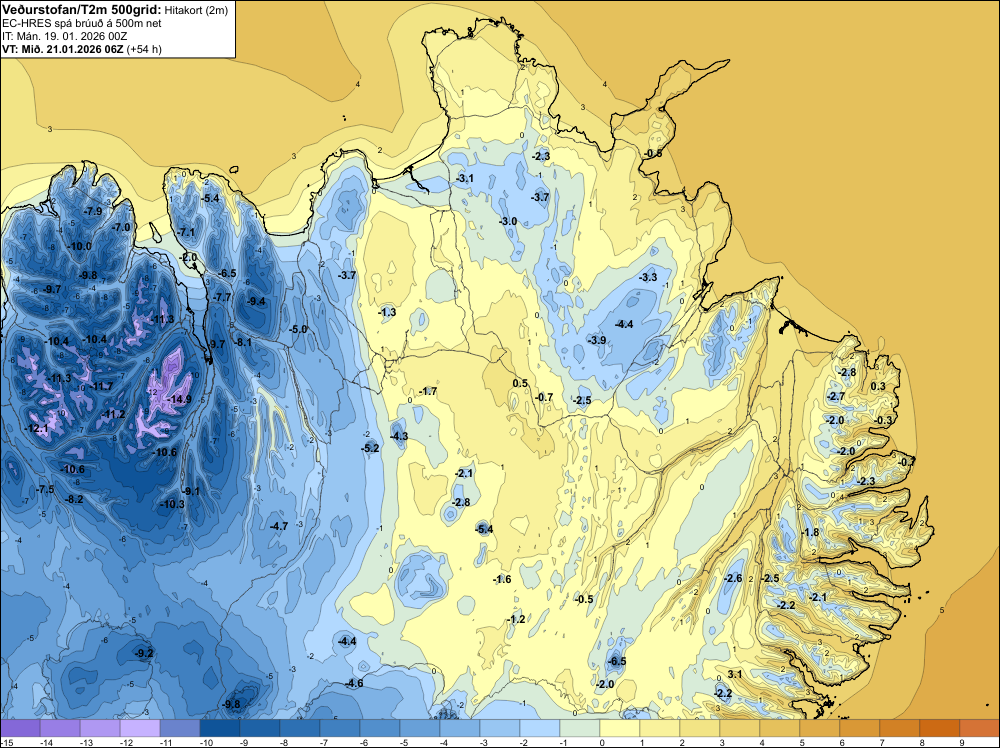Click the -7.7 temperature label
The image size is (1000, 748).
click(221, 297)
